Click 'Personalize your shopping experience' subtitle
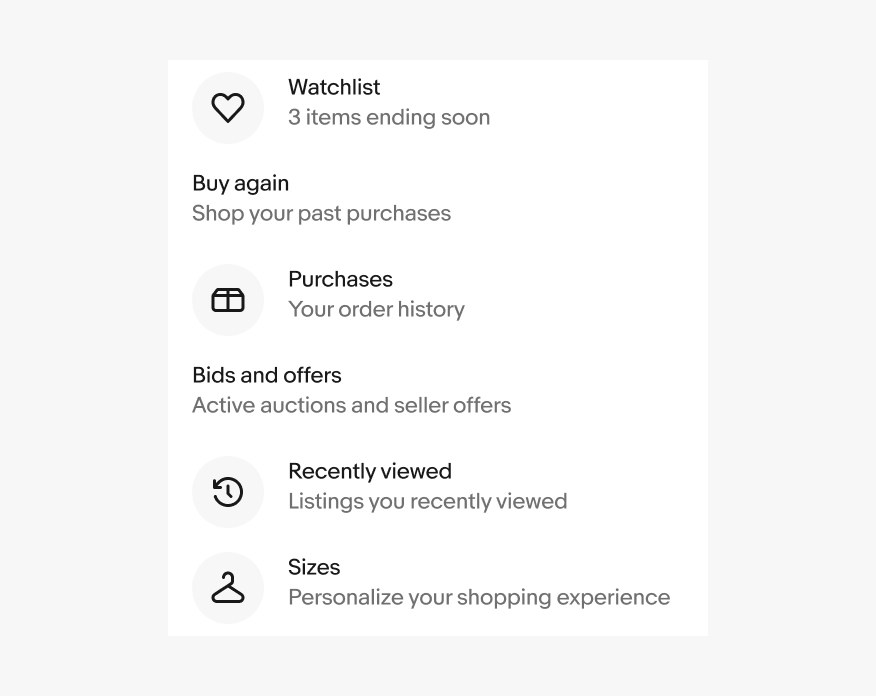Image resolution: width=876 pixels, height=696 pixels. pos(479,598)
